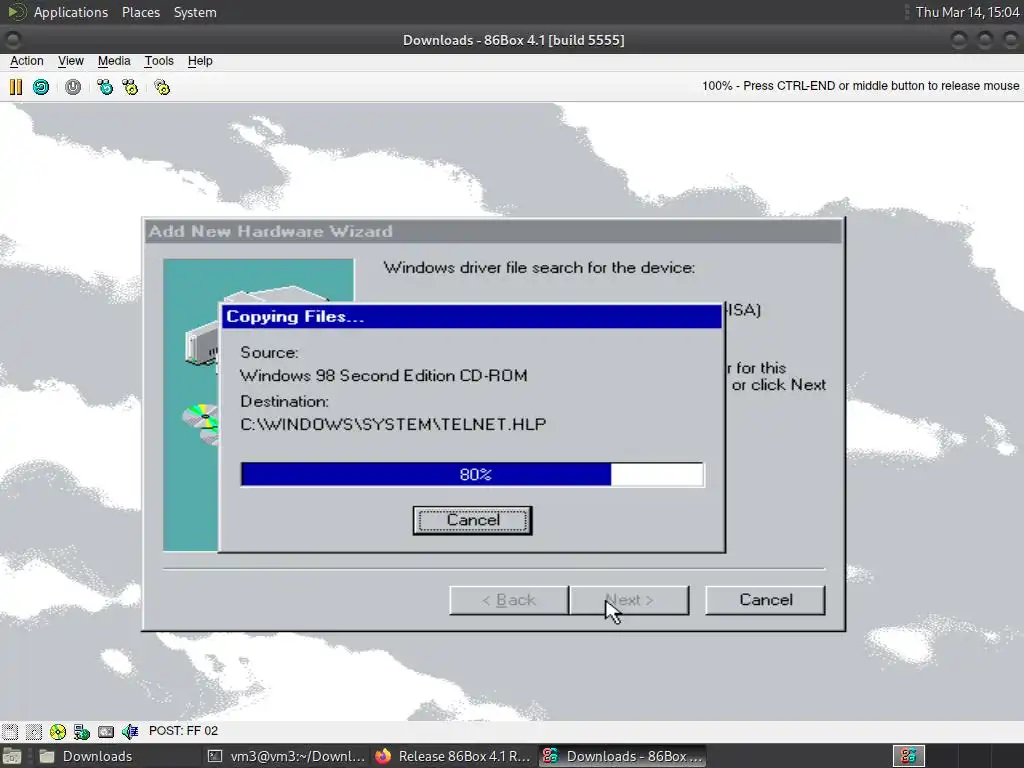Send Ctrl+Alt+Del using the teal keys icon
Image resolution: width=1024 pixels, height=768 pixels.
coord(104,87)
